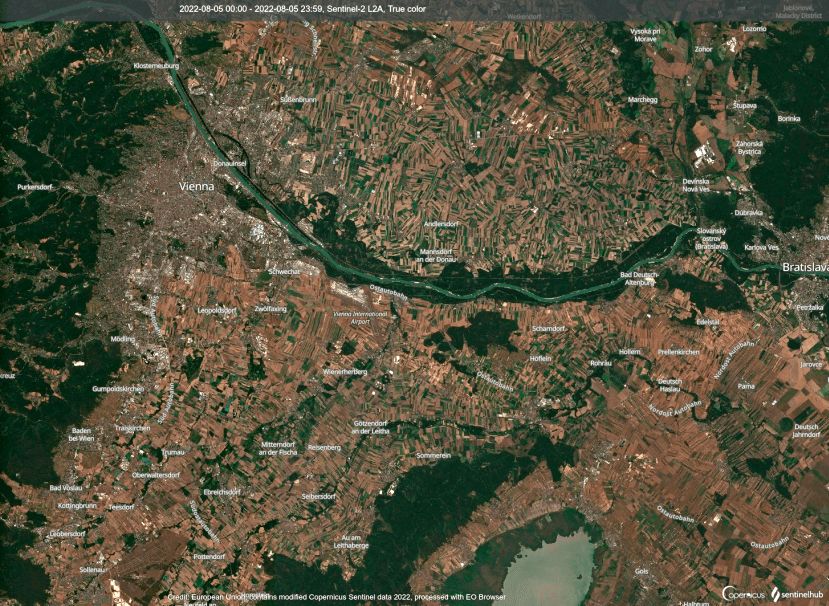Click the Sentinel Hub logo
829x606 pixels.
click(x=797, y=594)
